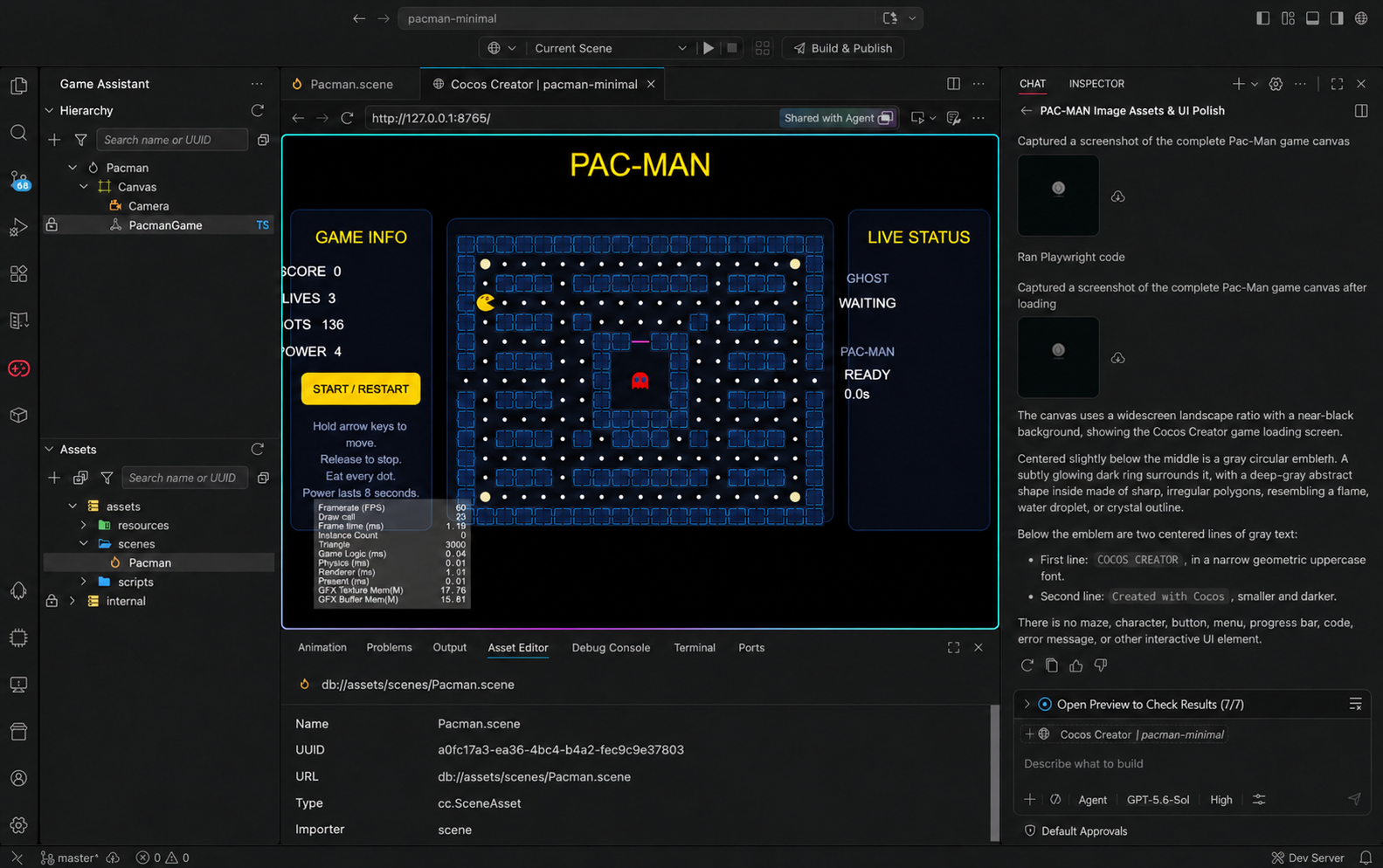Screen dimensions: 1383x868
Task: Switch to the INSPECTOR tab
Action: [1096, 84]
